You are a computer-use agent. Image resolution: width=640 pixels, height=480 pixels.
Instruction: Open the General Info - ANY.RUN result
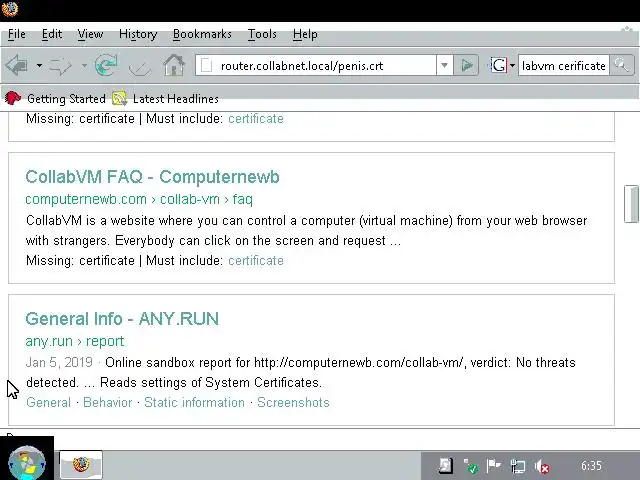tap(122, 319)
